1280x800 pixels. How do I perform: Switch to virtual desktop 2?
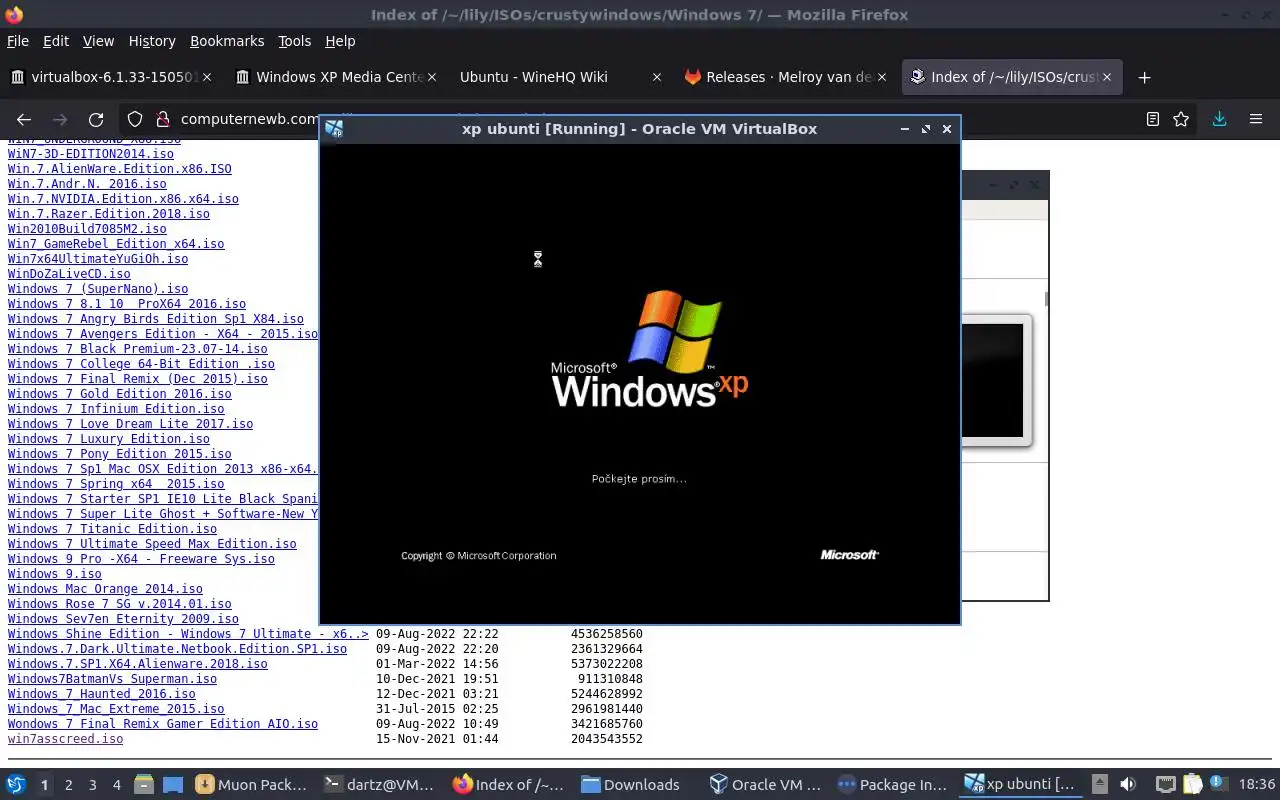[68, 785]
